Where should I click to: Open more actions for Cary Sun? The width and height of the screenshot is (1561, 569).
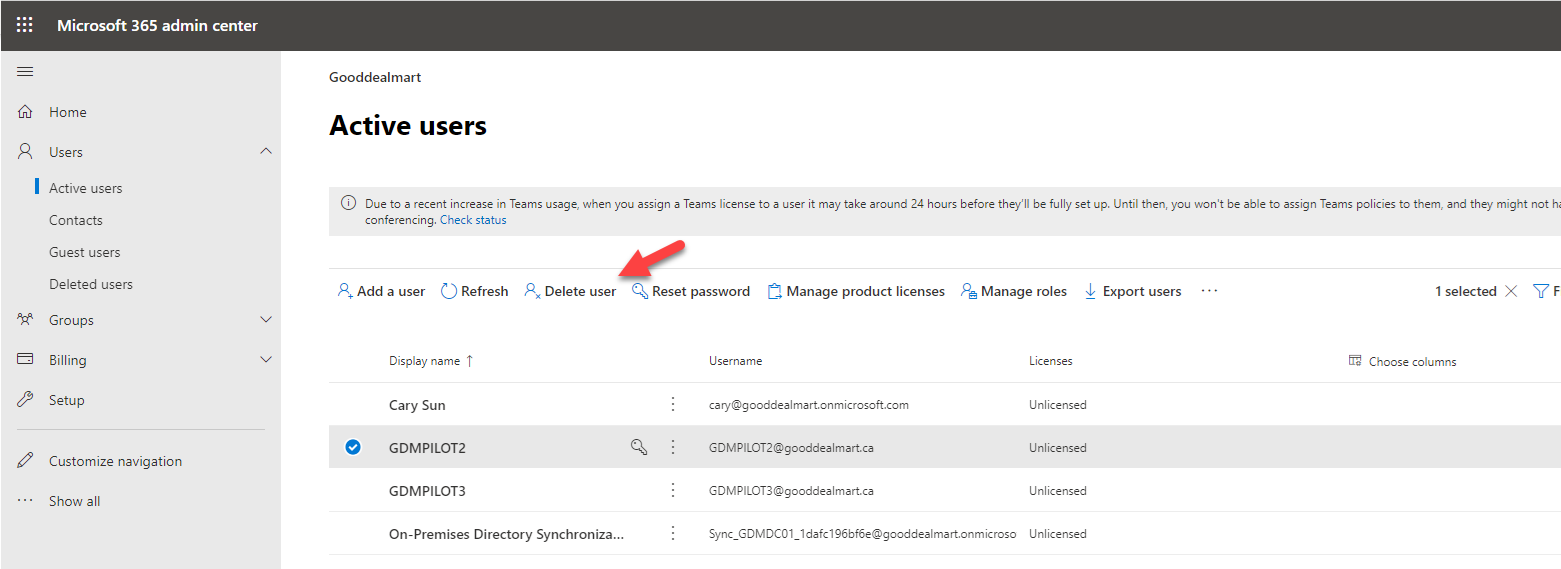click(x=673, y=405)
